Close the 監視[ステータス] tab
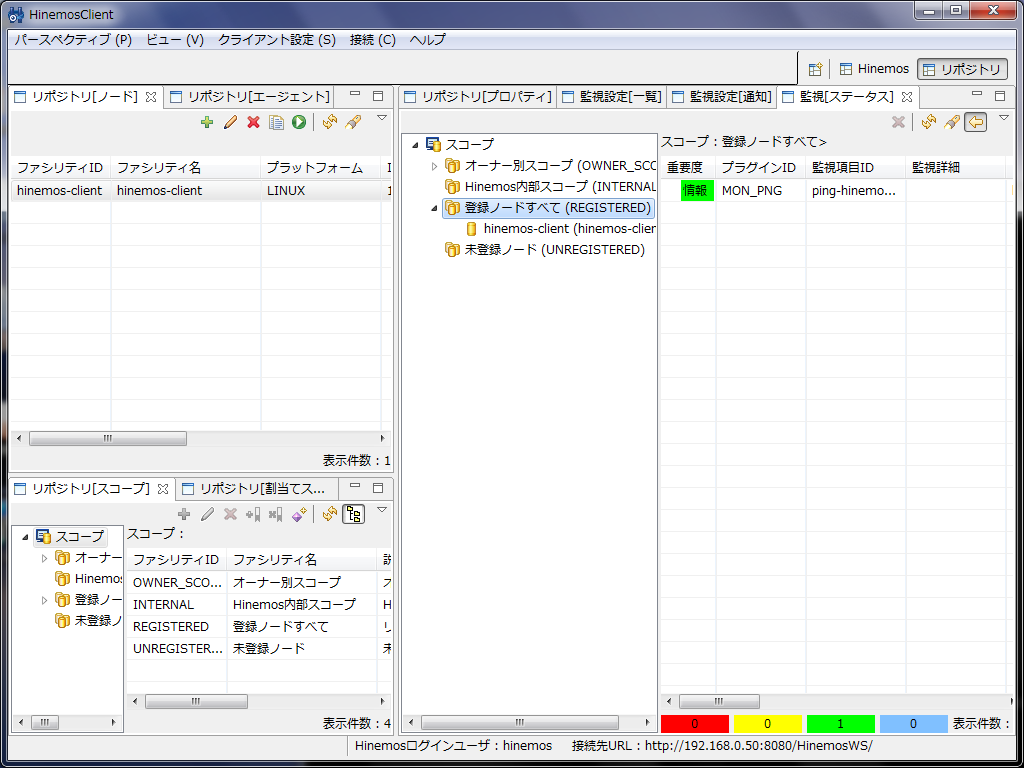 906,97
